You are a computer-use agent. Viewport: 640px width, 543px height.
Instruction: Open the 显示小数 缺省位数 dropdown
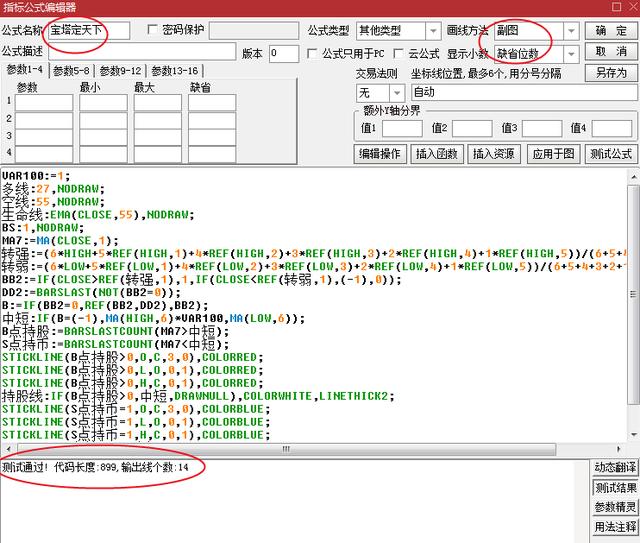pyautogui.click(x=571, y=53)
